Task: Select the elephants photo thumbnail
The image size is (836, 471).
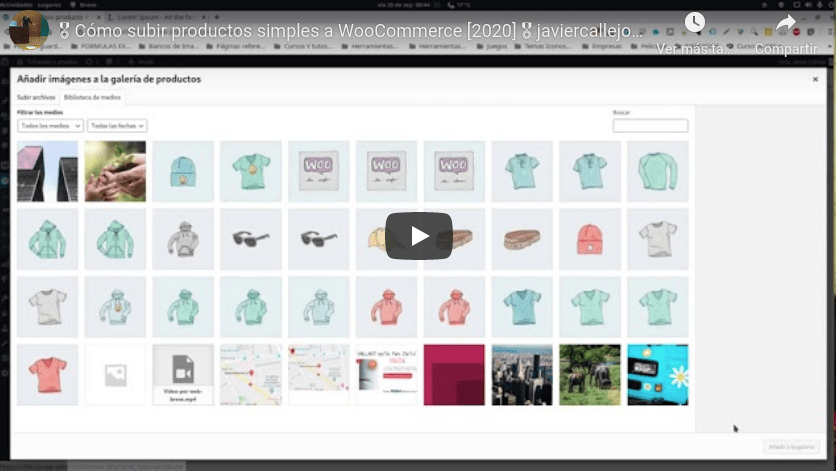Action: 590,374
